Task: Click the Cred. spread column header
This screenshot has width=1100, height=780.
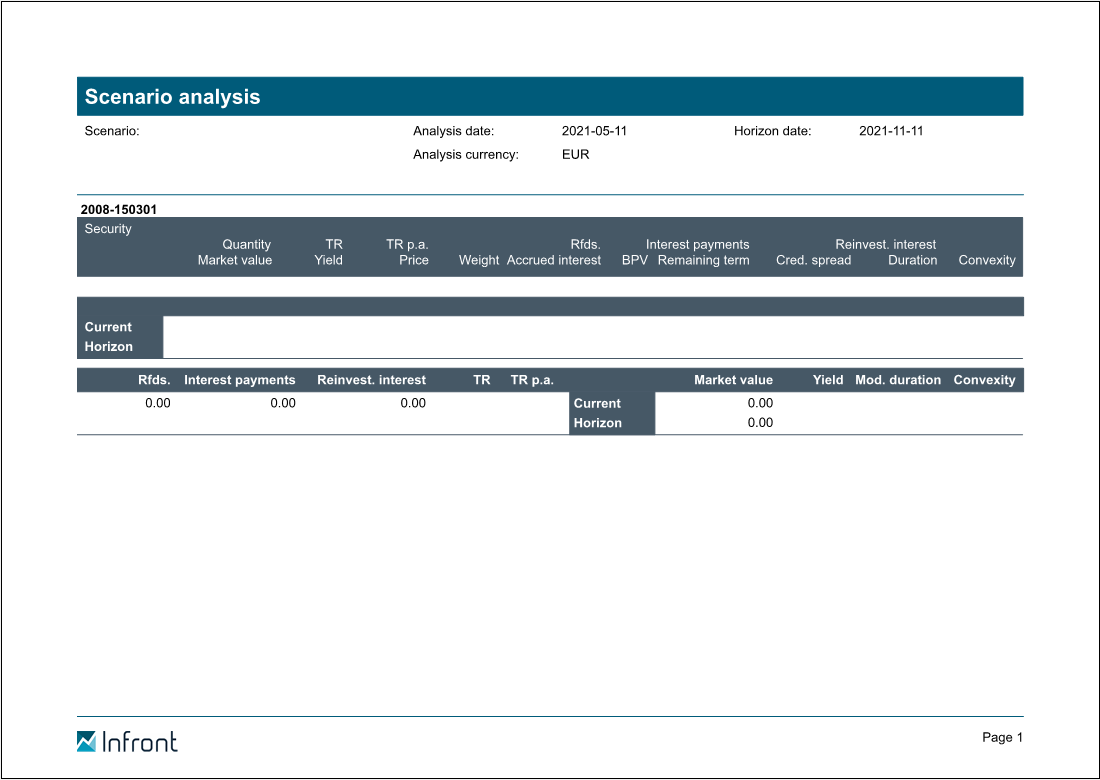Action: 813,260
